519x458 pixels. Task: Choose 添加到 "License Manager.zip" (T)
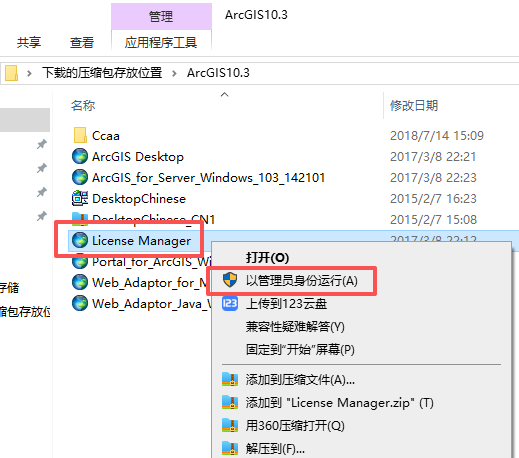click(x=339, y=402)
